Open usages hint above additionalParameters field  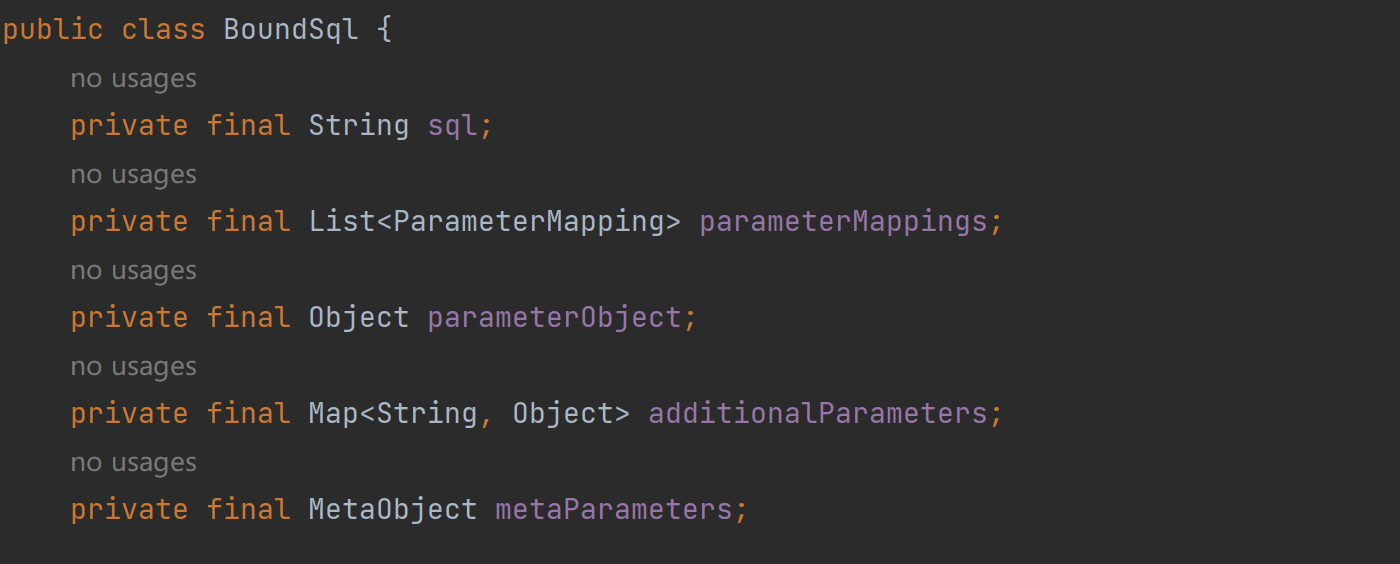tap(133, 366)
